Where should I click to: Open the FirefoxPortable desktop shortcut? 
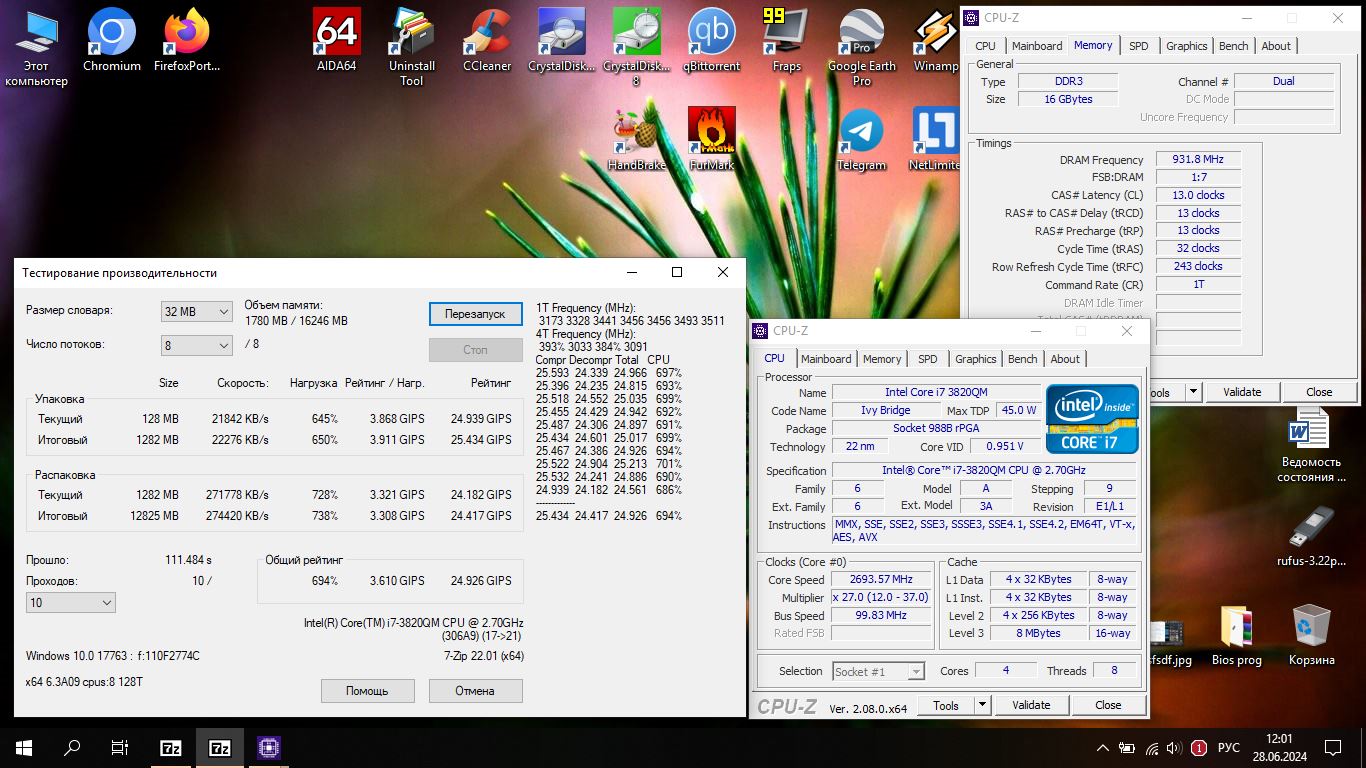(187, 40)
